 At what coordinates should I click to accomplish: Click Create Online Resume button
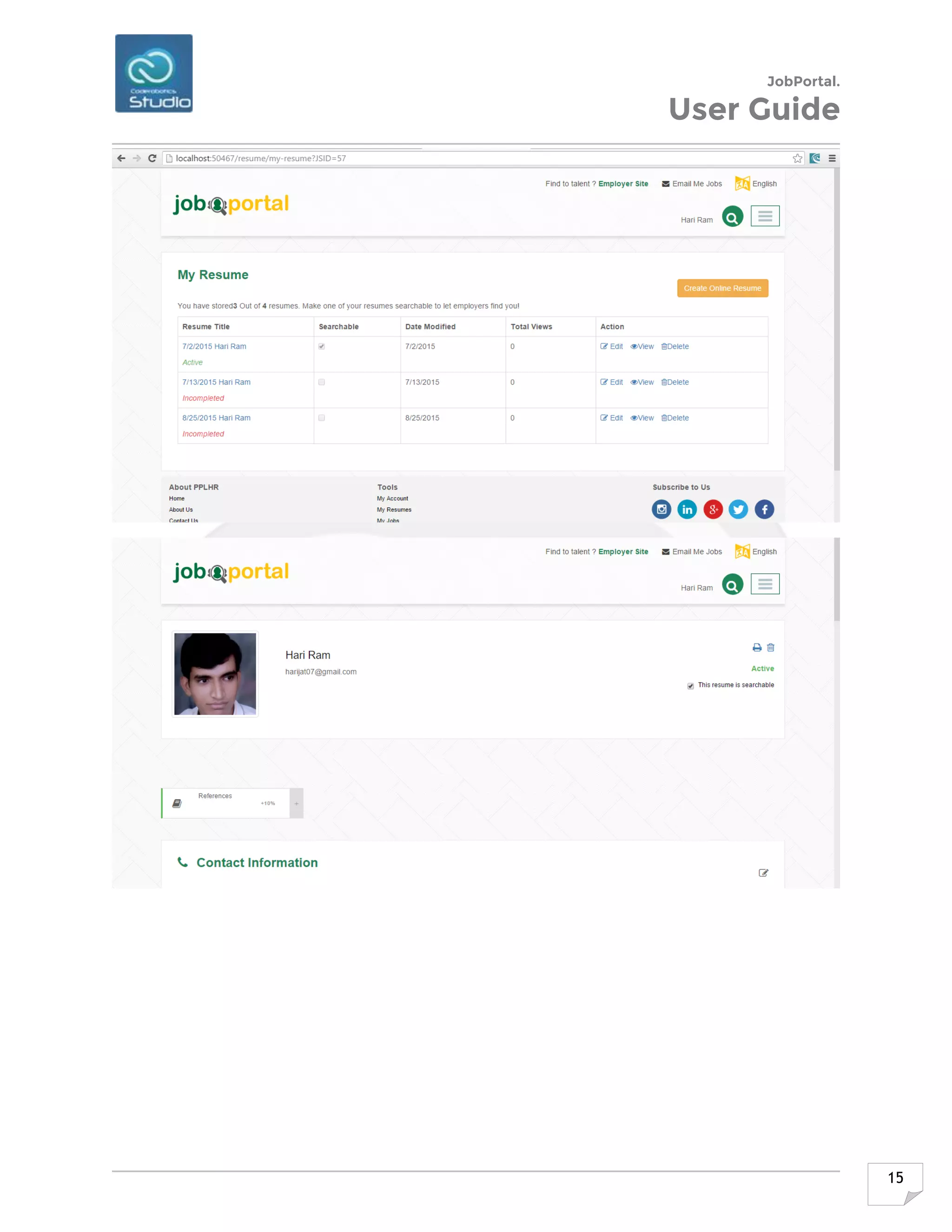coord(722,288)
